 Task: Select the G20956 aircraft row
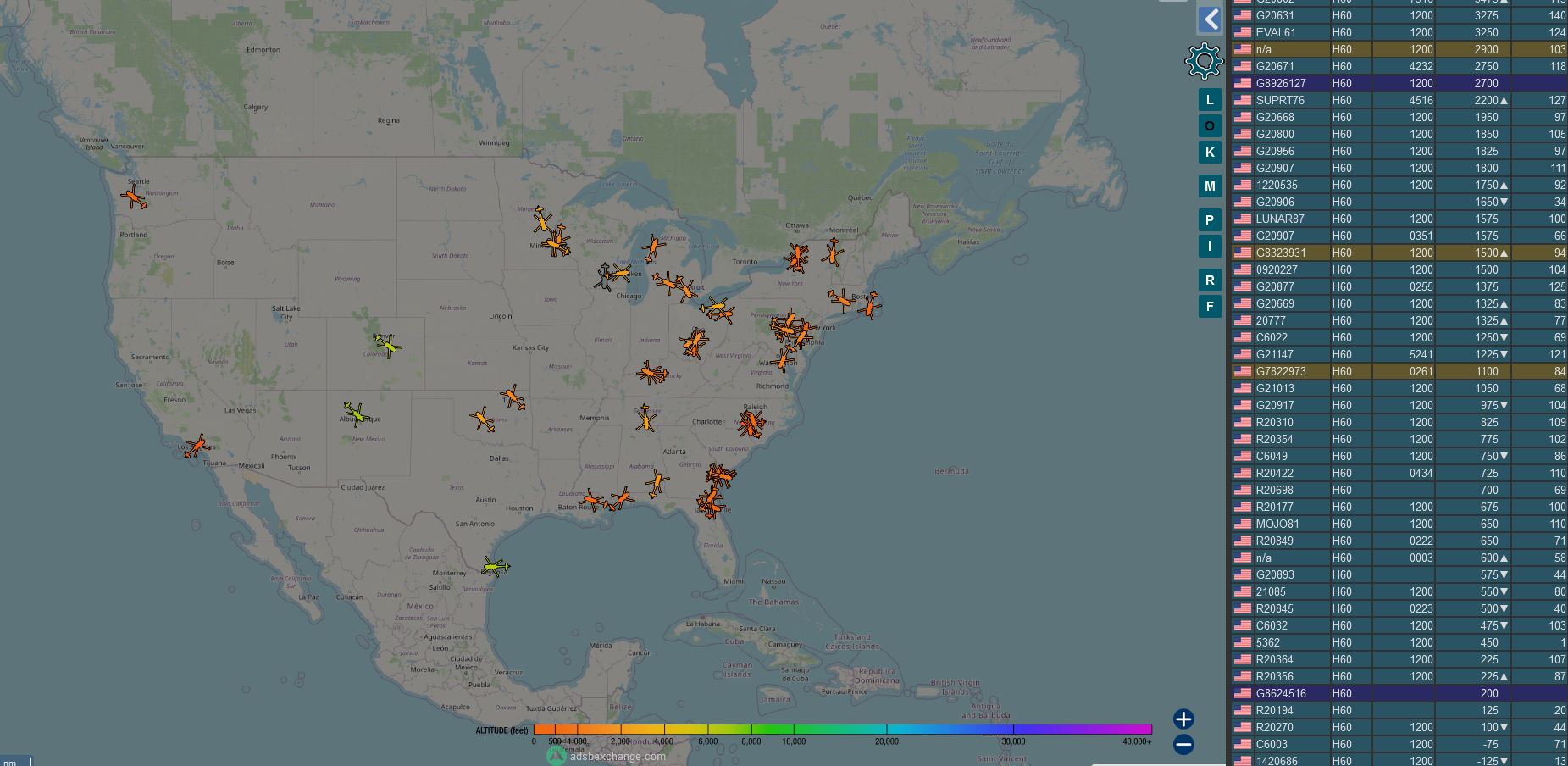(1399, 151)
